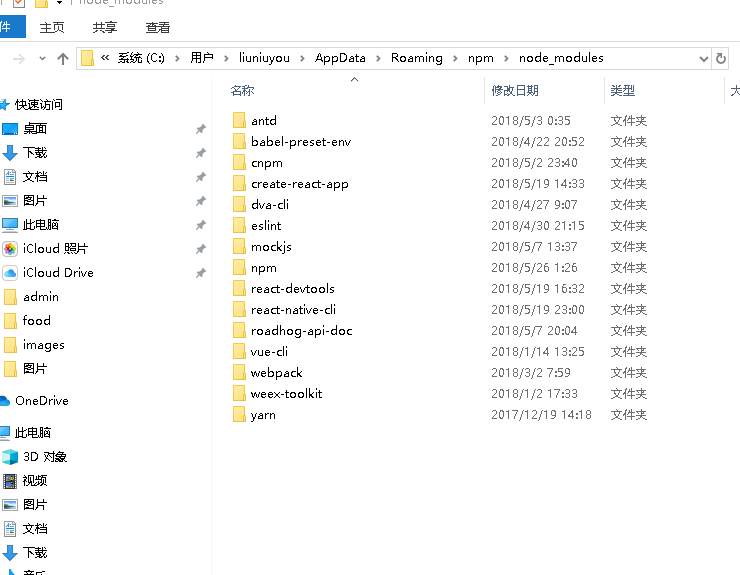Screen dimensions: 740x575
Task: Select the vue-cli folder name
Action: (x=269, y=351)
